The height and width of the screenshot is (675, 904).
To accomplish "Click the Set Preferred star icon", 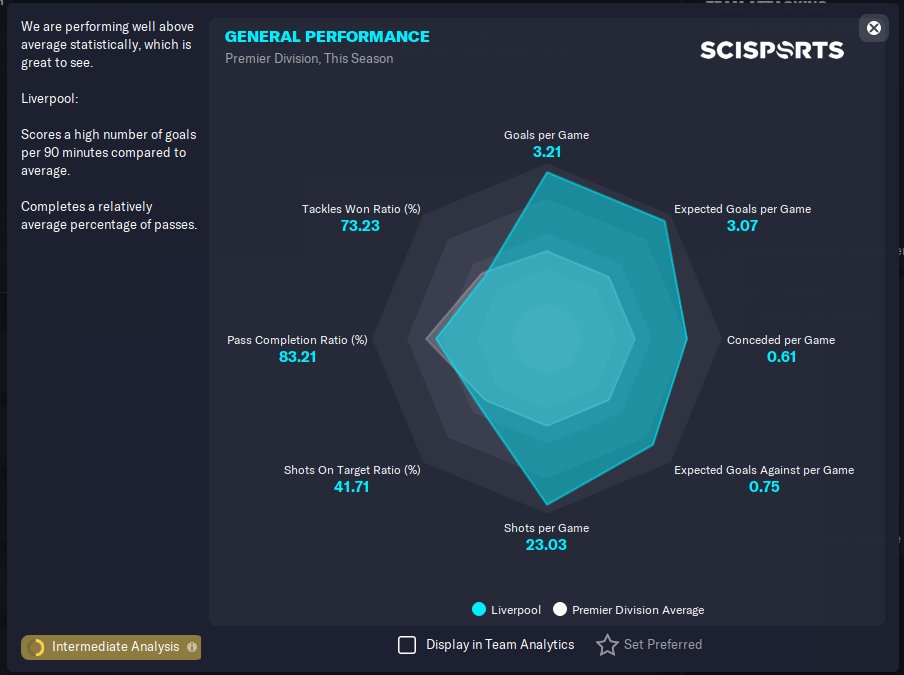I will coord(607,644).
